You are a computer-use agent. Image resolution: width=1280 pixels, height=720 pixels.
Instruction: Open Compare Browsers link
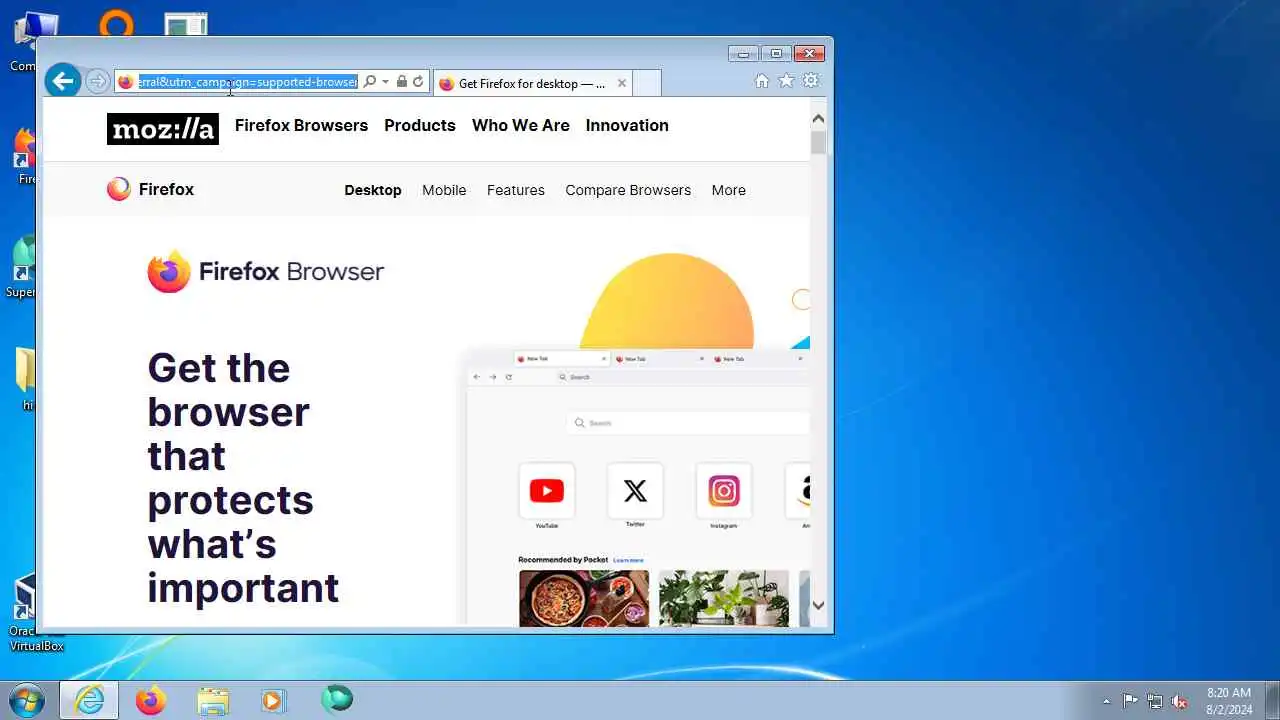[x=628, y=190]
